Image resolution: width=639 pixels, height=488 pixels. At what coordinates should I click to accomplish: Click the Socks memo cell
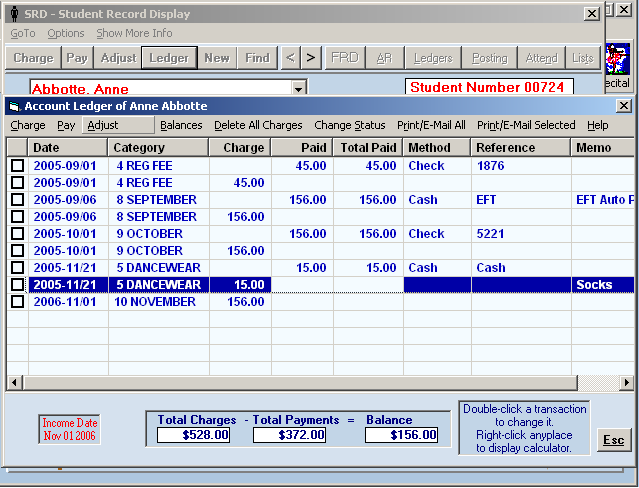[x=603, y=285]
